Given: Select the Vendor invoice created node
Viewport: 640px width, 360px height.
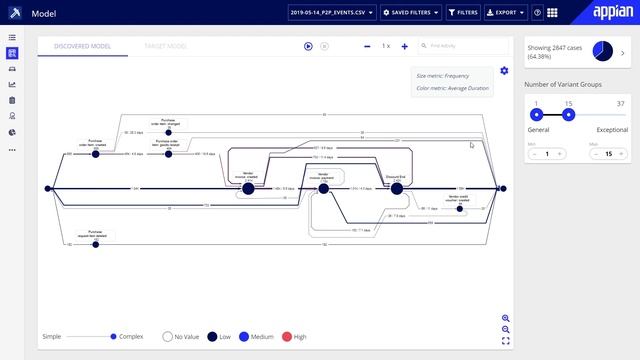Looking at the screenshot, I should 248,189.
